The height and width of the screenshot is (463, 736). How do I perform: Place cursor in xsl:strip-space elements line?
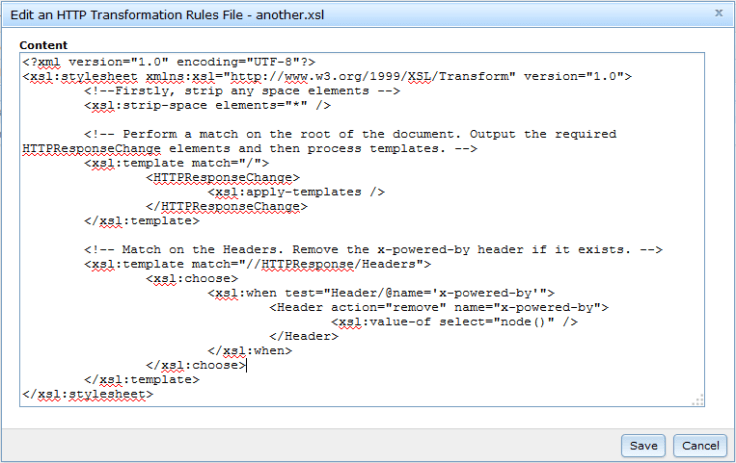click(x=207, y=105)
